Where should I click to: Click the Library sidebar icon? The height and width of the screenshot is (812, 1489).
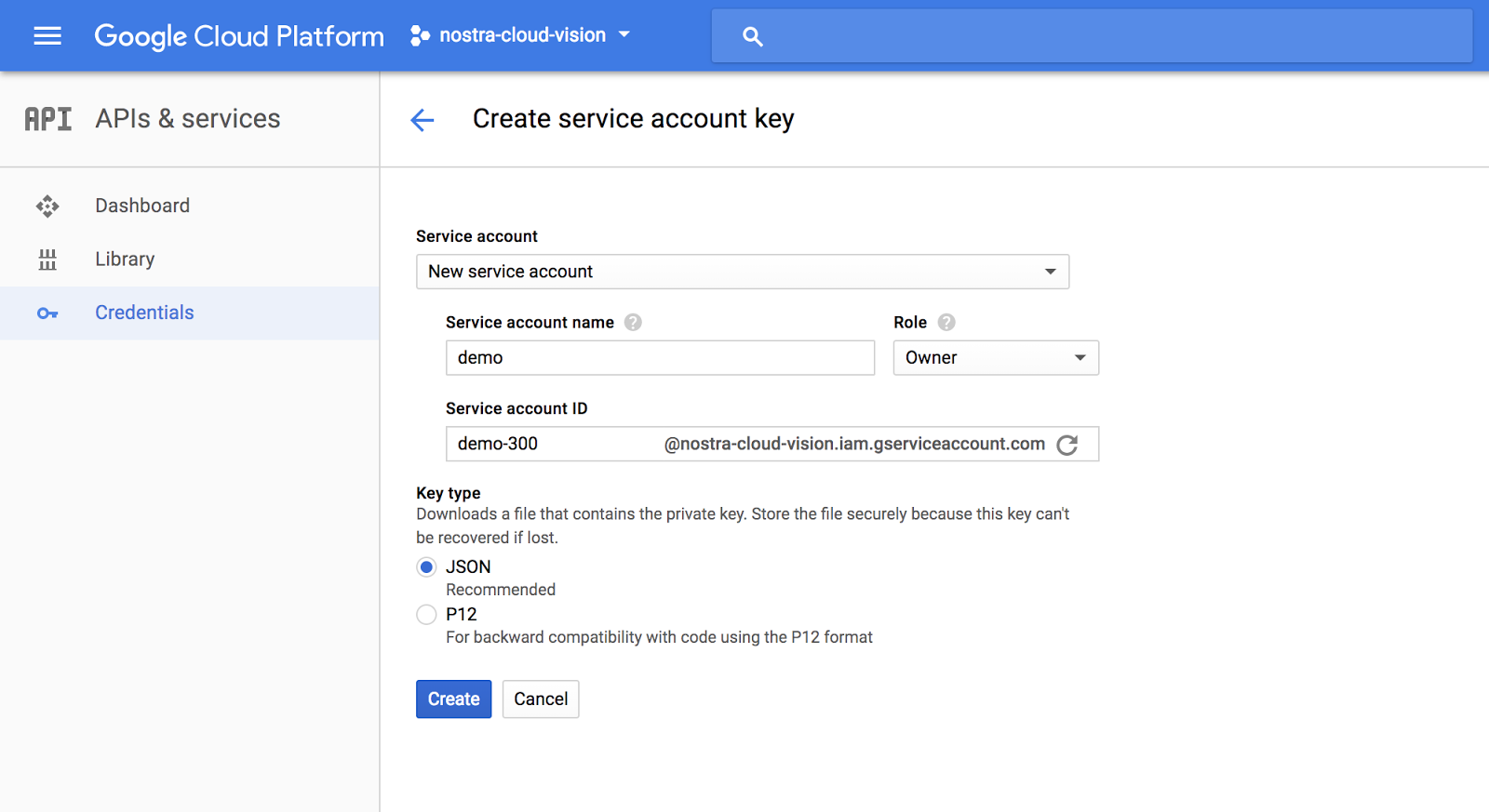[x=47, y=260]
